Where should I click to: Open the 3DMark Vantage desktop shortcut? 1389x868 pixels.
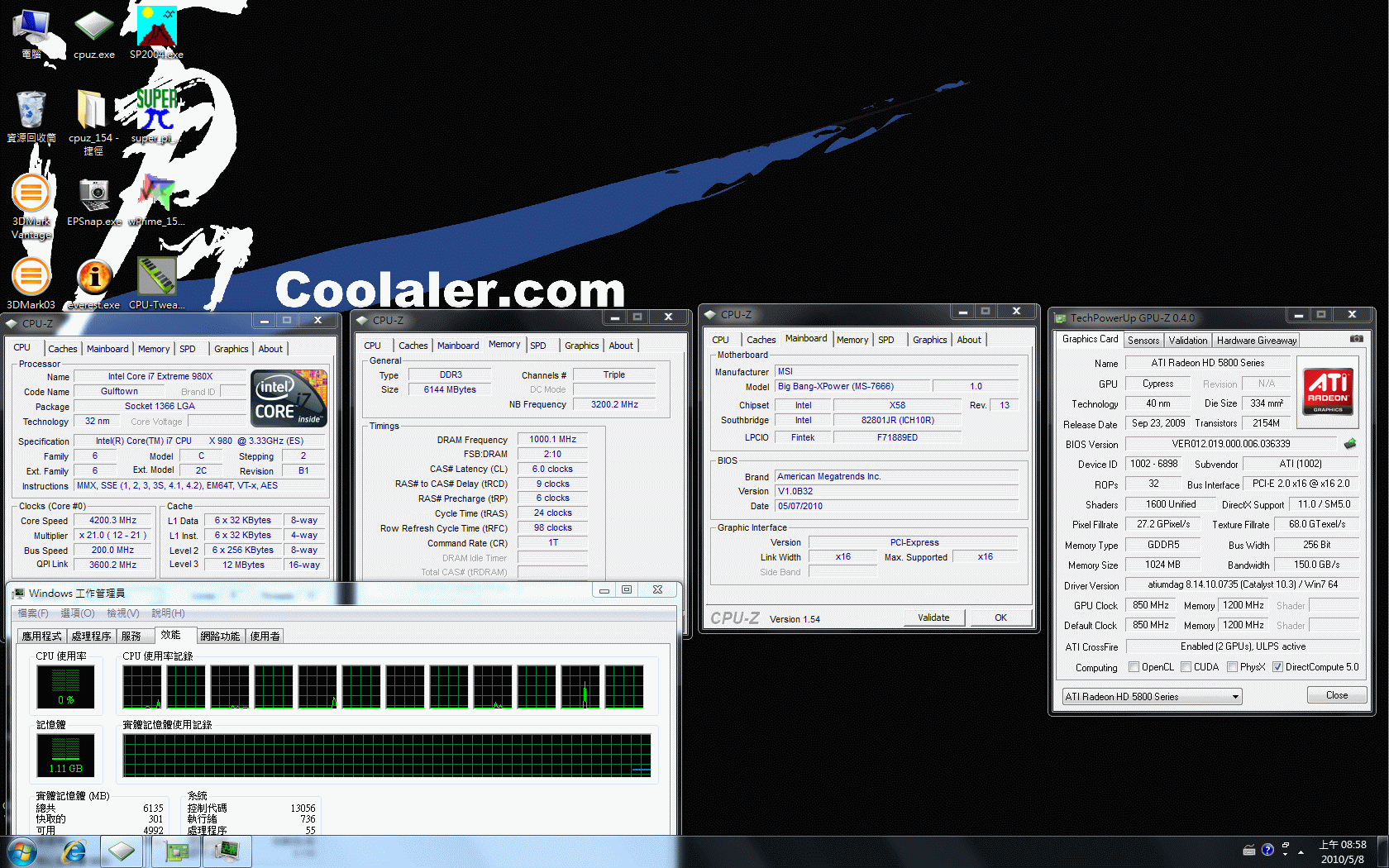pyautogui.click(x=31, y=207)
